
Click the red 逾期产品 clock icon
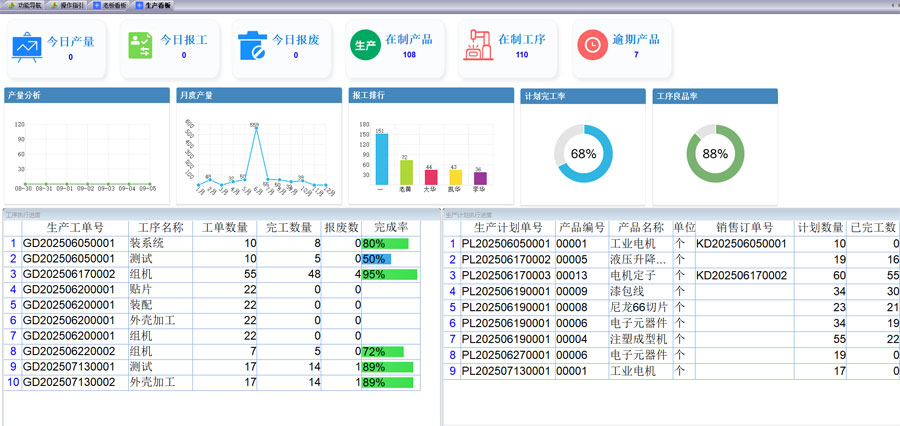pyautogui.click(x=591, y=46)
